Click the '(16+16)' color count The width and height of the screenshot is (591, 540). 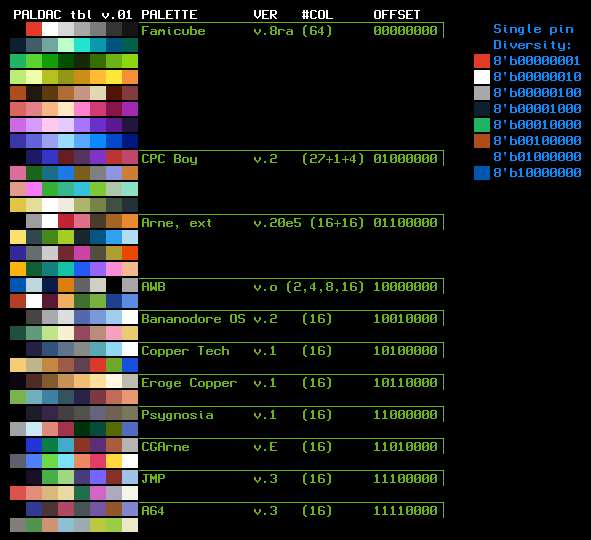tap(337, 223)
